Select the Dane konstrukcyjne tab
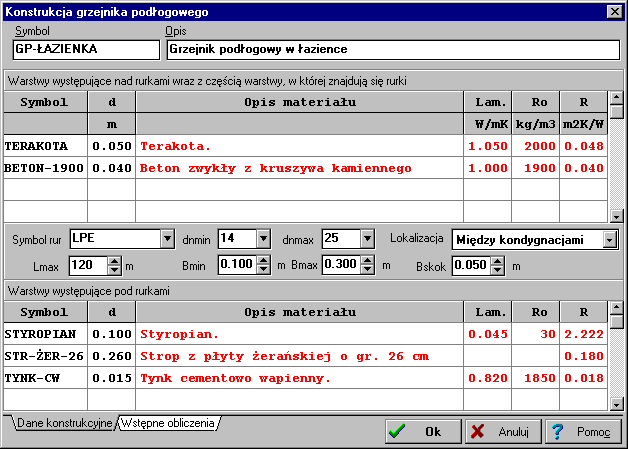Screen dimensions: 628x449 tap(63, 424)
